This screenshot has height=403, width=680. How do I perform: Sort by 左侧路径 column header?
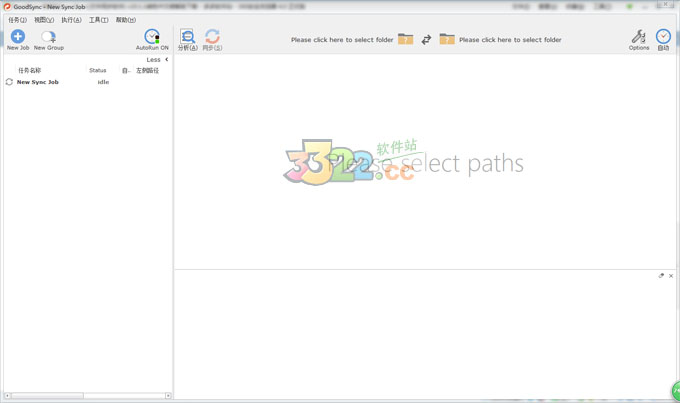[x=147, y=70]
